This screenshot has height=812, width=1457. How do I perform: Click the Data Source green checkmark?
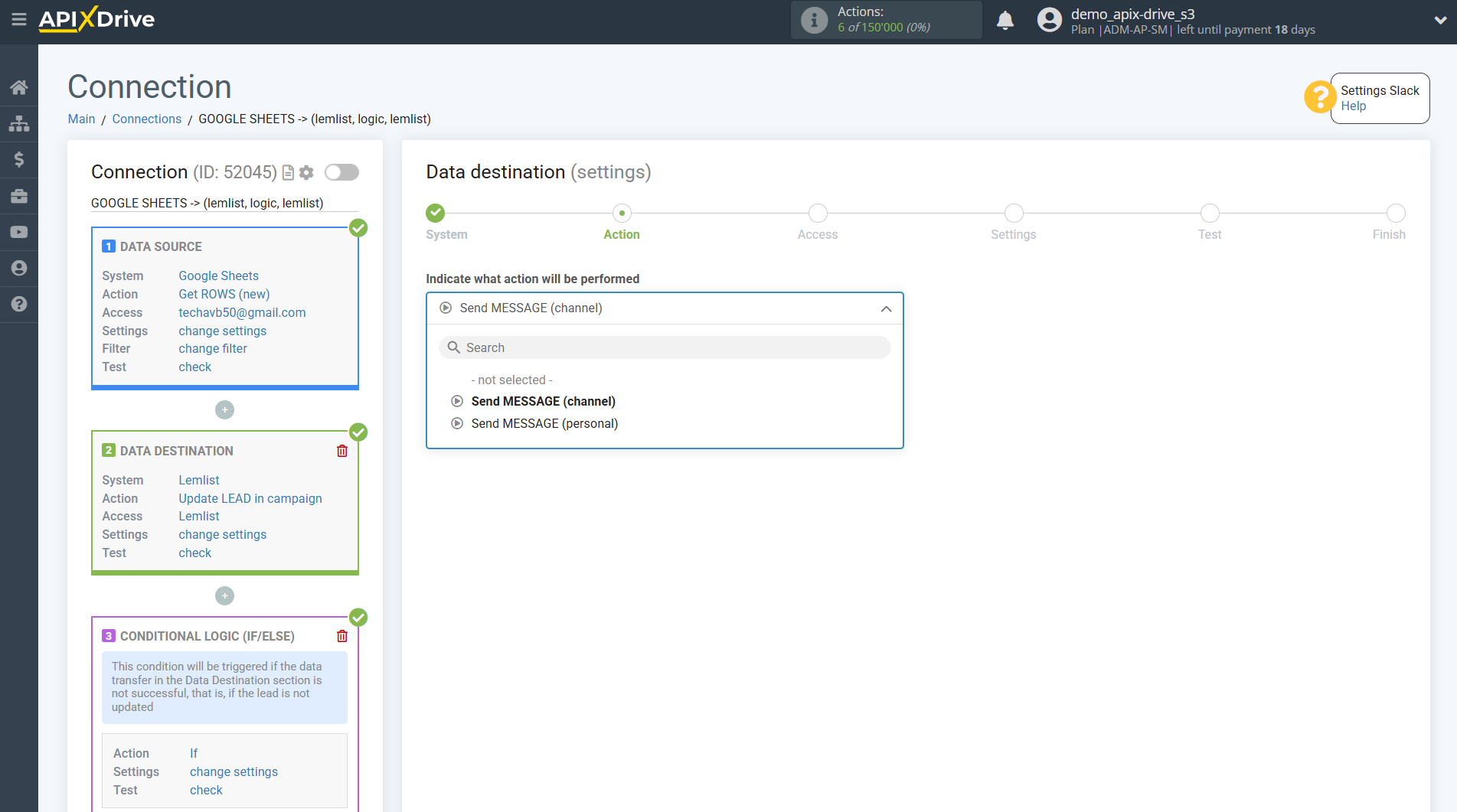358,228
